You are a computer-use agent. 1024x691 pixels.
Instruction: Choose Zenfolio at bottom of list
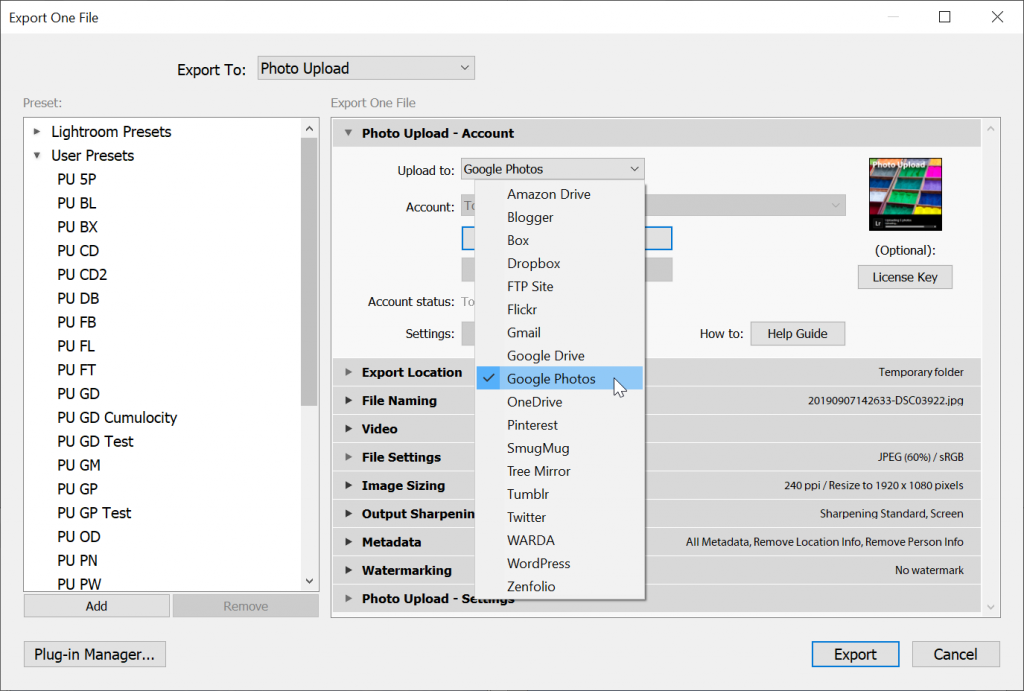click(530, 586)
